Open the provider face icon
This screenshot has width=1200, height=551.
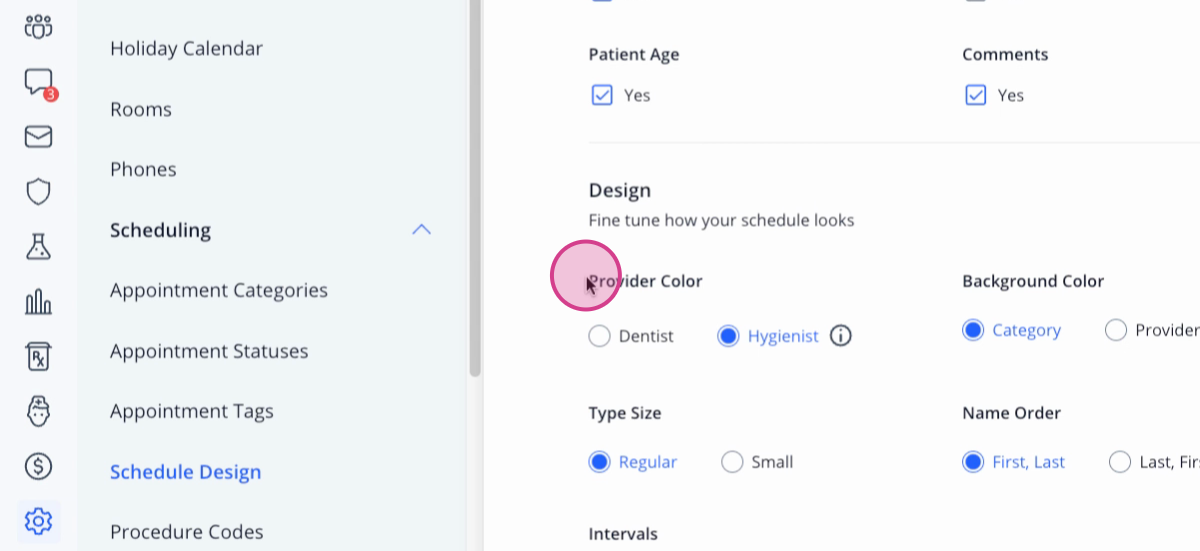(x=38, y=410)
